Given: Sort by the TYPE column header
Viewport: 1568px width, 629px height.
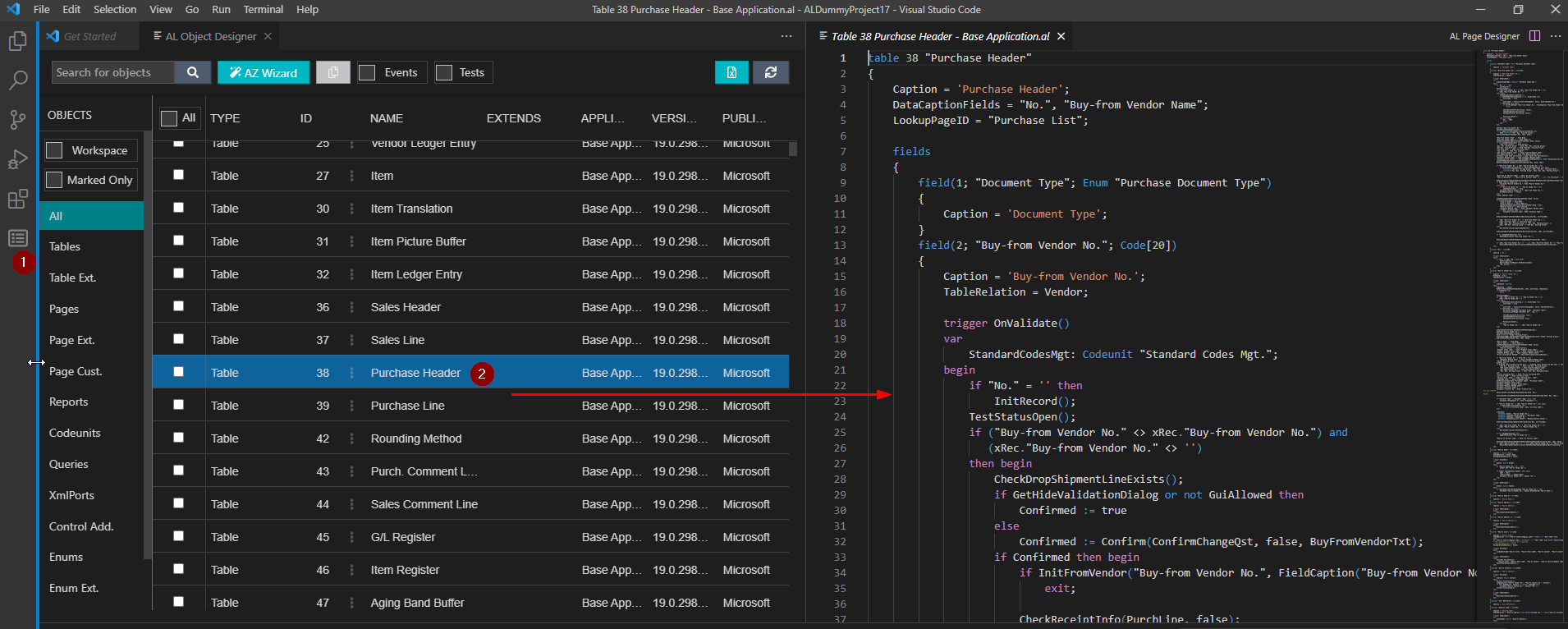Looking at the screenshot, I should [225, 118].
